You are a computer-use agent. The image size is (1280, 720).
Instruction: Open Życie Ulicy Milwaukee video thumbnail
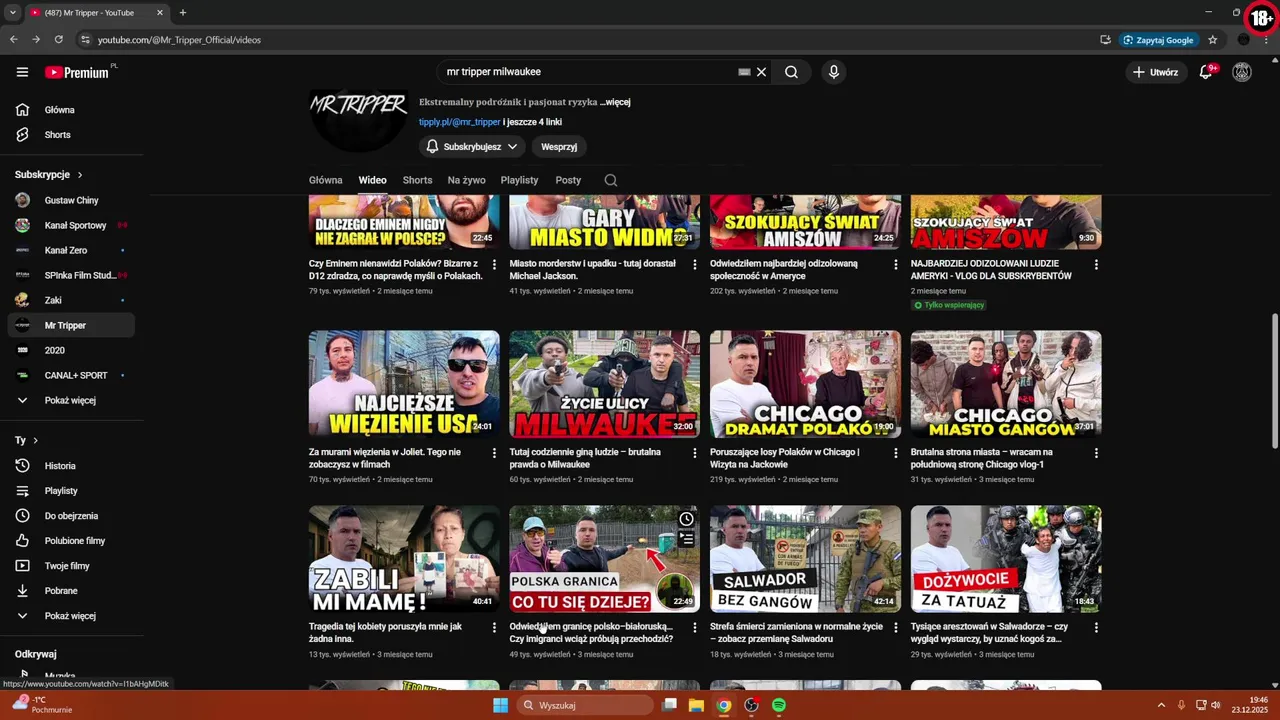click(605, 384)
